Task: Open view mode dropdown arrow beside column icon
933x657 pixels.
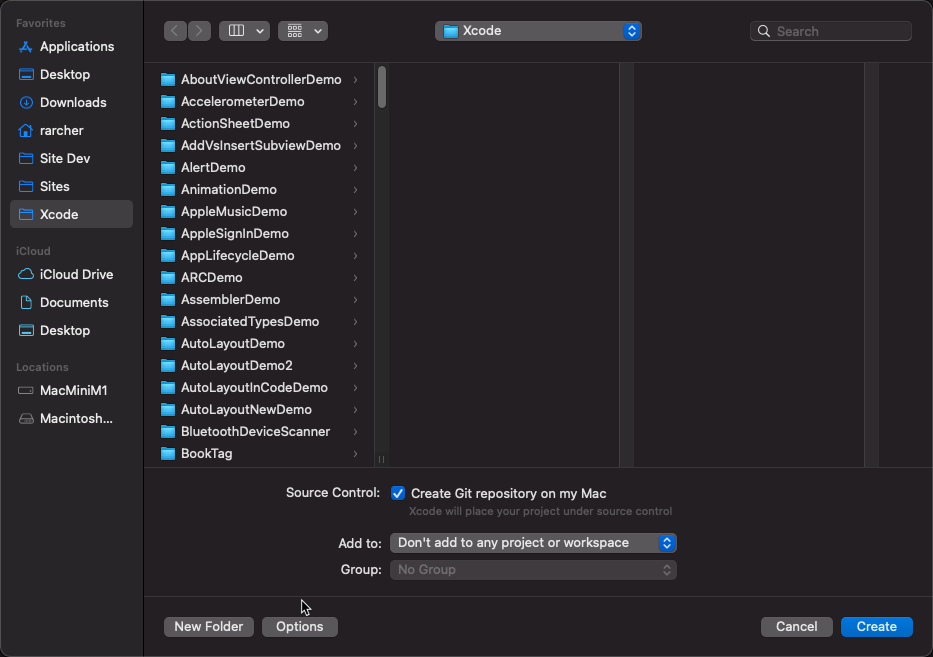Action: click(x=260, y=31)
